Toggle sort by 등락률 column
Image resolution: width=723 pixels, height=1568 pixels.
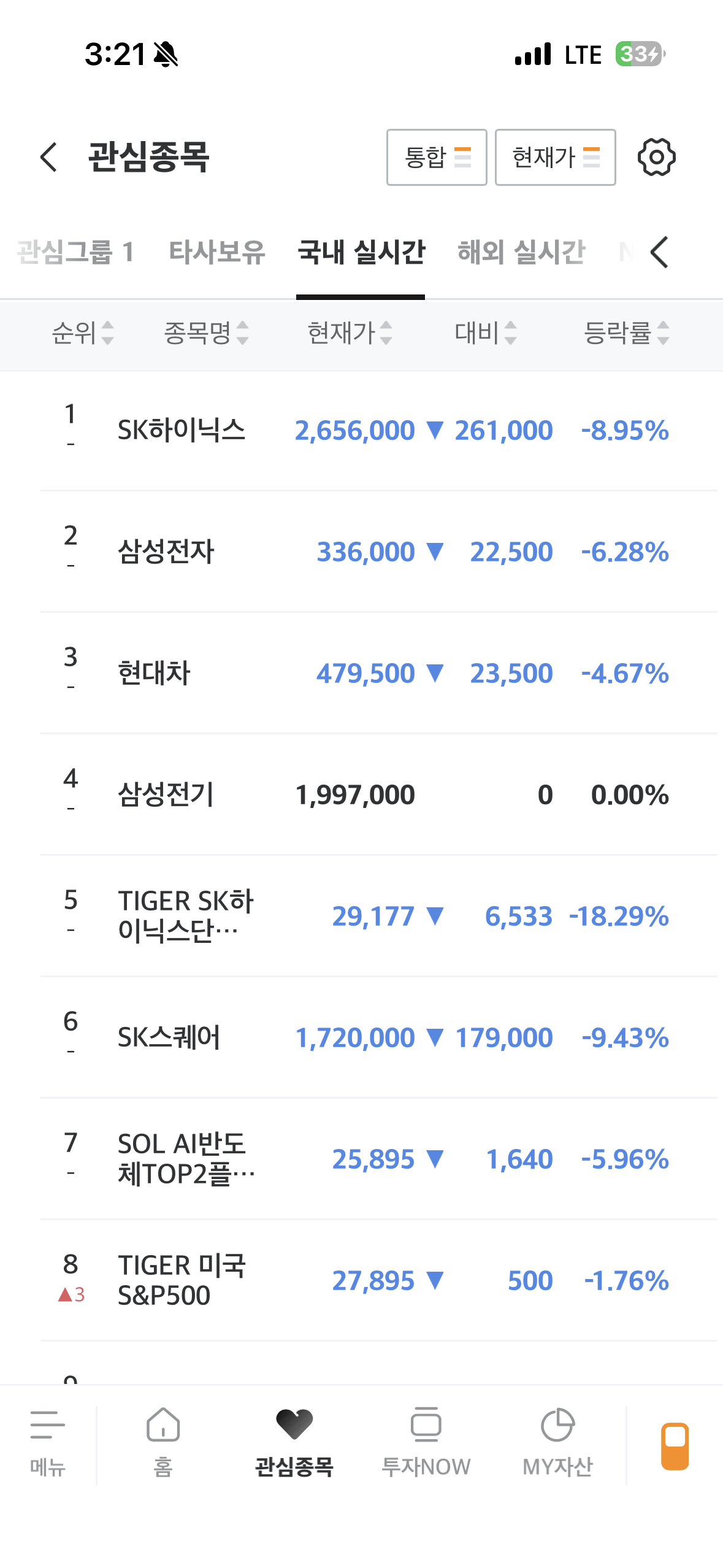(626, 333)
